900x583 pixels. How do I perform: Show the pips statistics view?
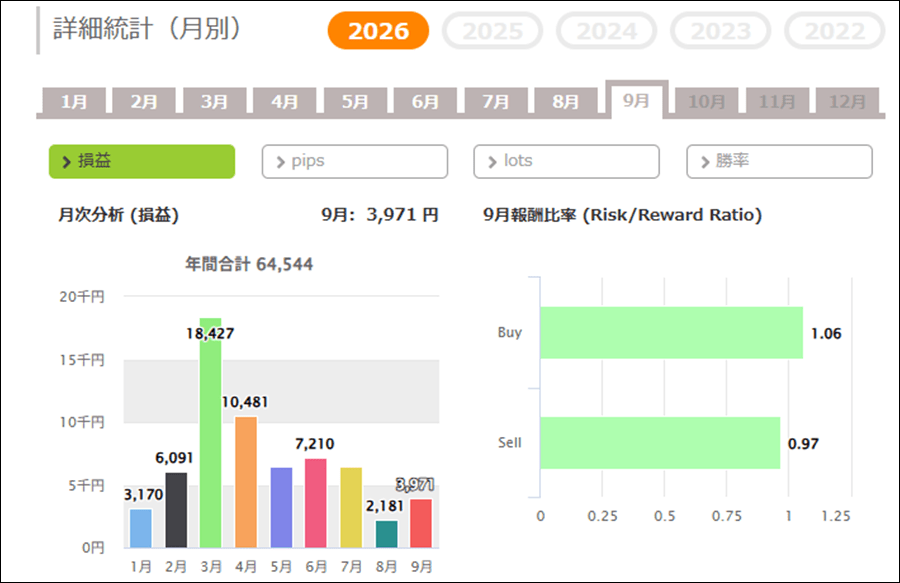point(355,161)
